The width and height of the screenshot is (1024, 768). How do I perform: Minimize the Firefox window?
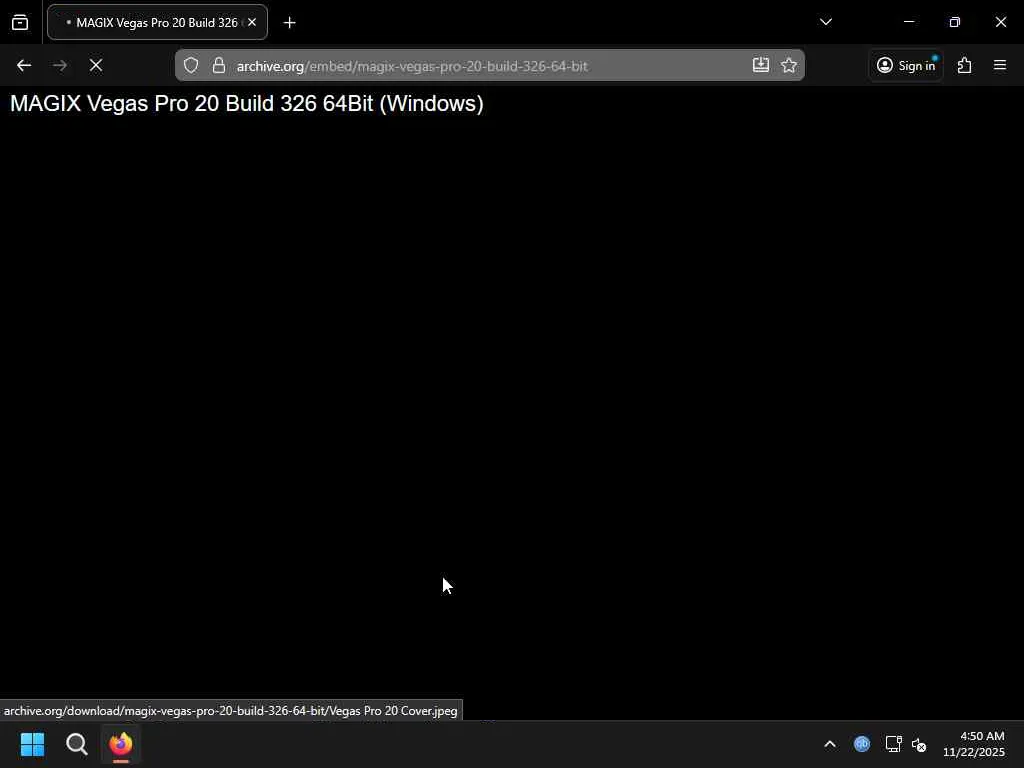click(908, 22)
